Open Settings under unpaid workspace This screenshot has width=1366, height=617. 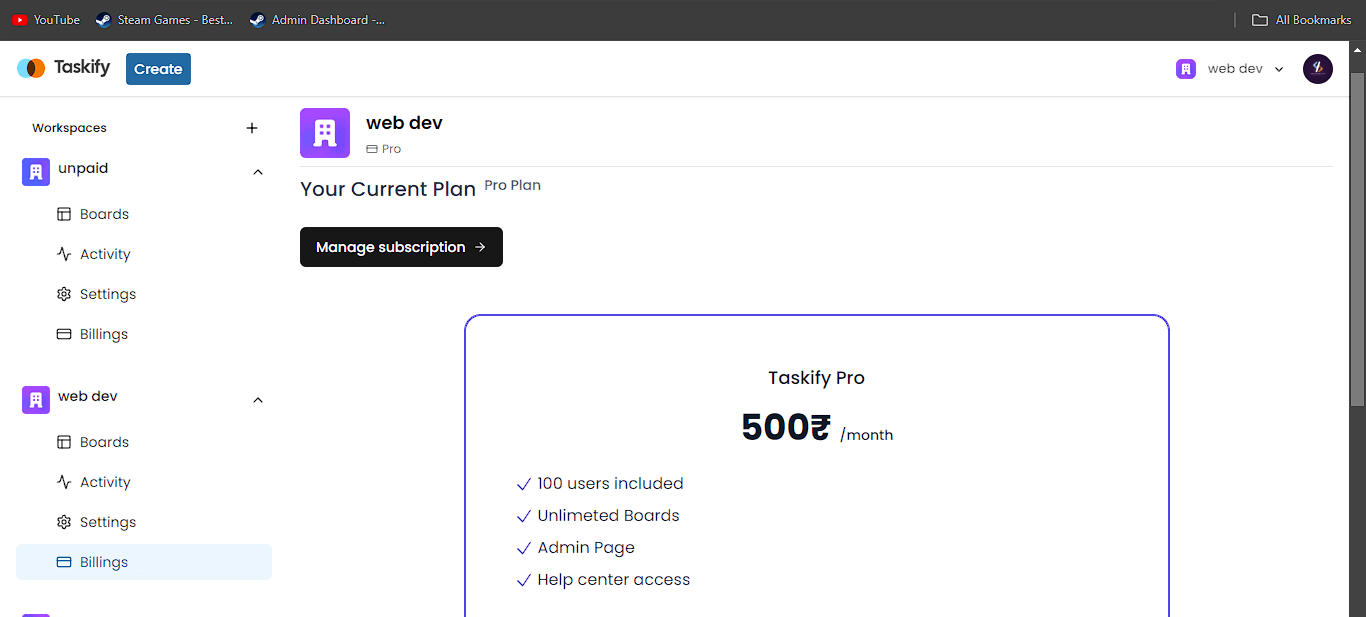coord(144,294)
